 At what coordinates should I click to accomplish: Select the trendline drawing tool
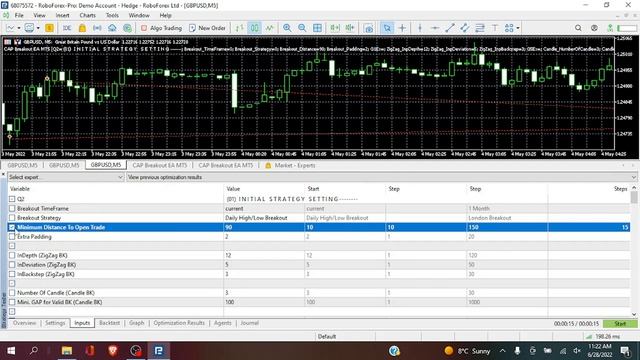pos(450,28)
